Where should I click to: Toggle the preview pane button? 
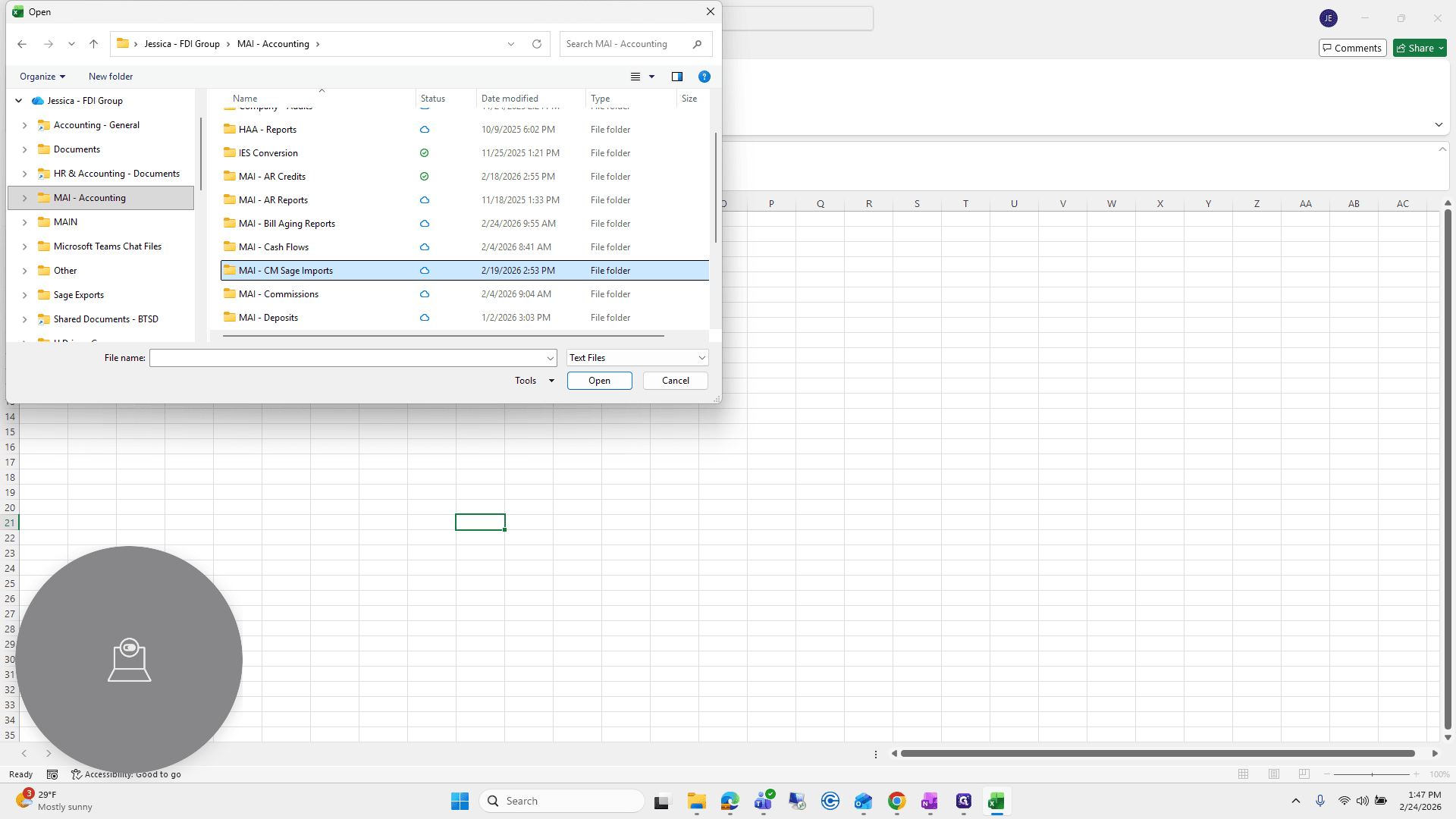pos(677,77)
